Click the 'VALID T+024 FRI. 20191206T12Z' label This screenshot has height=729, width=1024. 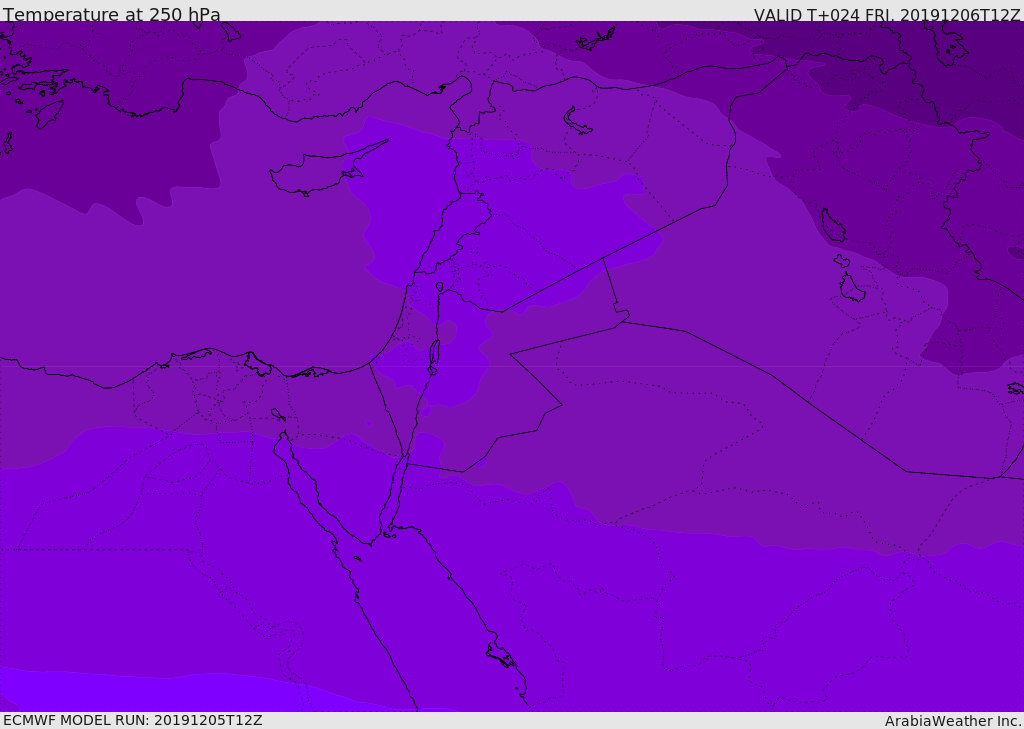[887, 14]
